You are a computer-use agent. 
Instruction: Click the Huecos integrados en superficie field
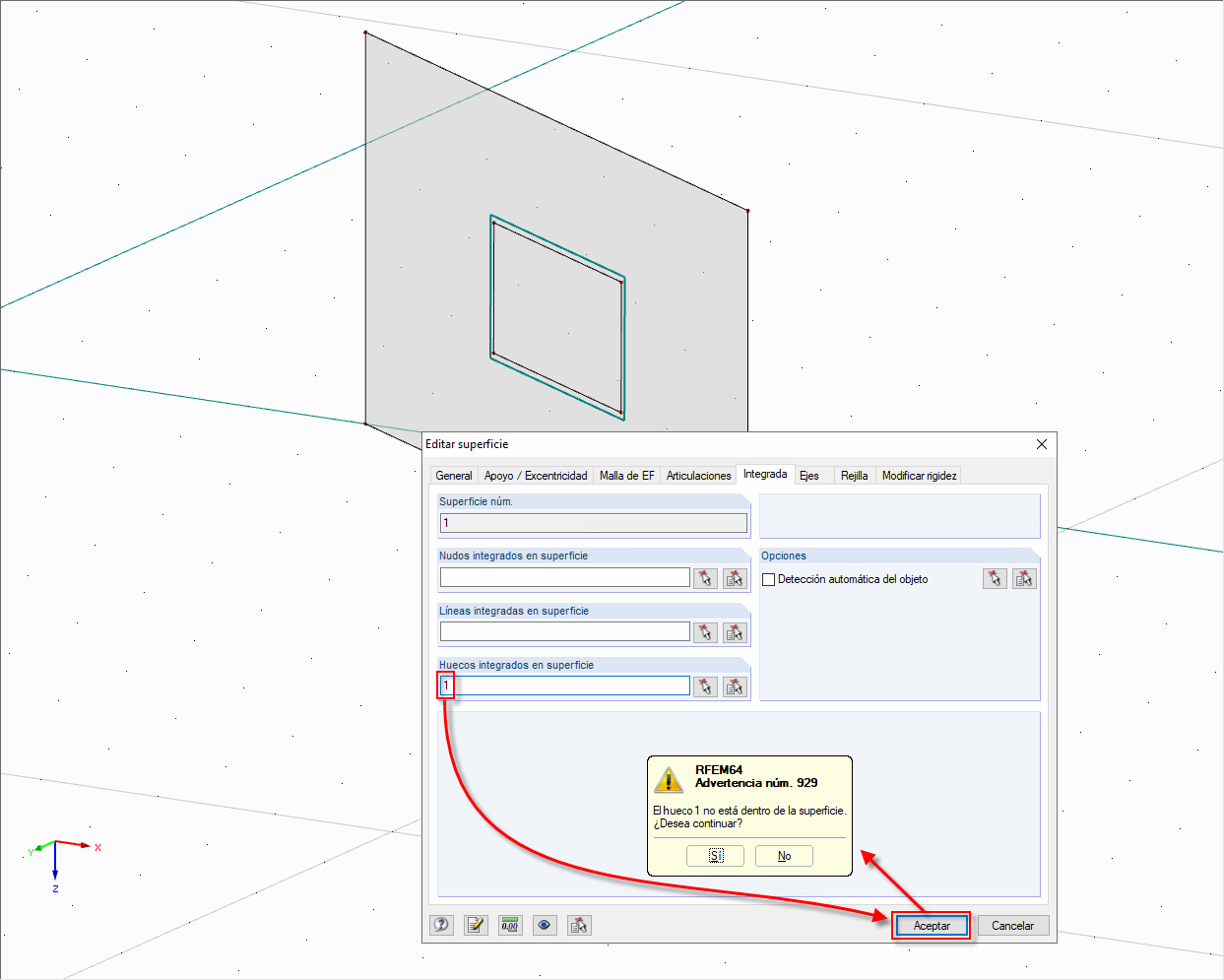[565, 686]
